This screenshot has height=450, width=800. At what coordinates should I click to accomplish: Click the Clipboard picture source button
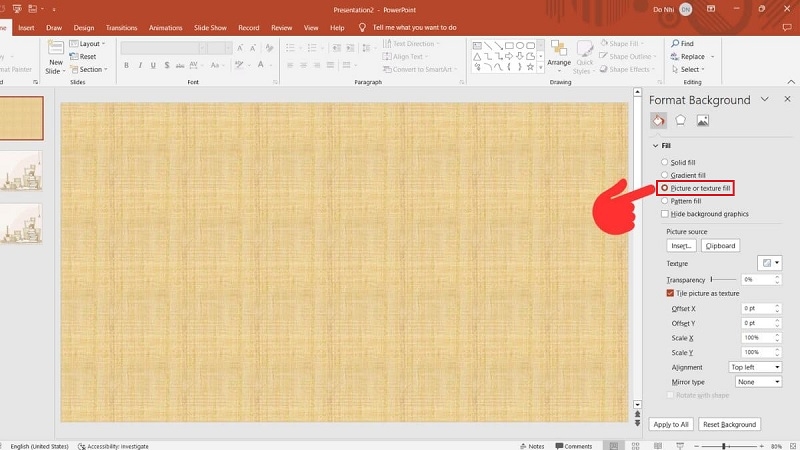pos(720,245)
